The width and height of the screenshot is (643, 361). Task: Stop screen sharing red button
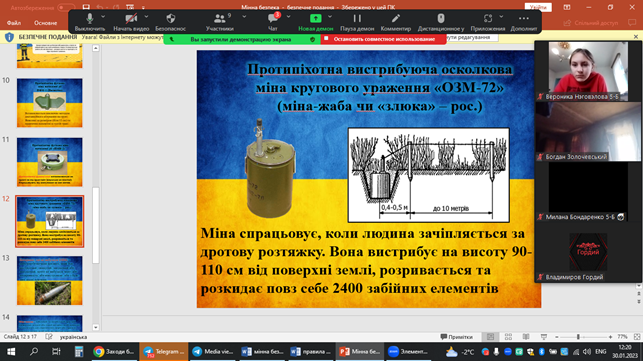383,39
